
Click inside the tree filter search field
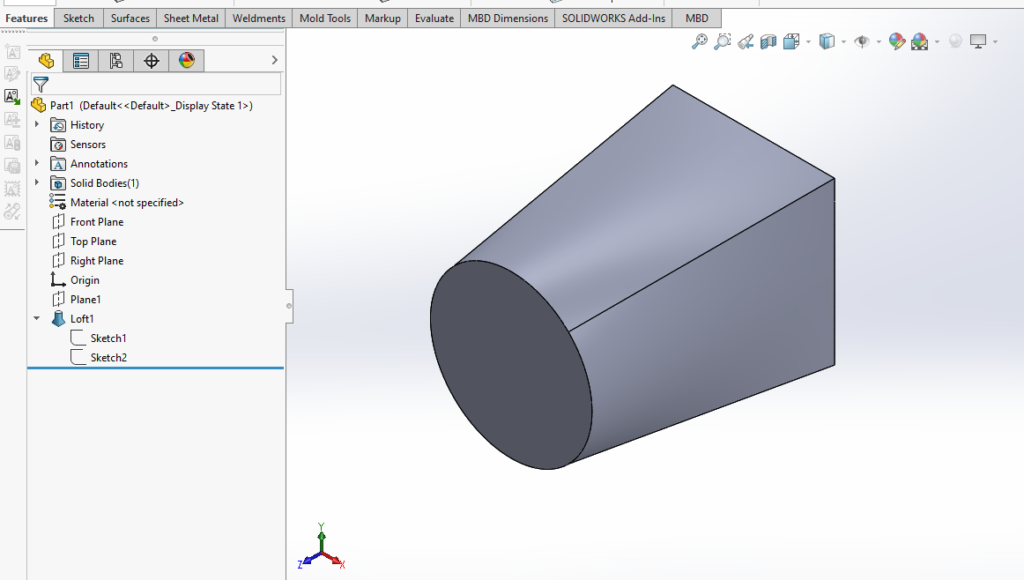[x=160, y=84]
